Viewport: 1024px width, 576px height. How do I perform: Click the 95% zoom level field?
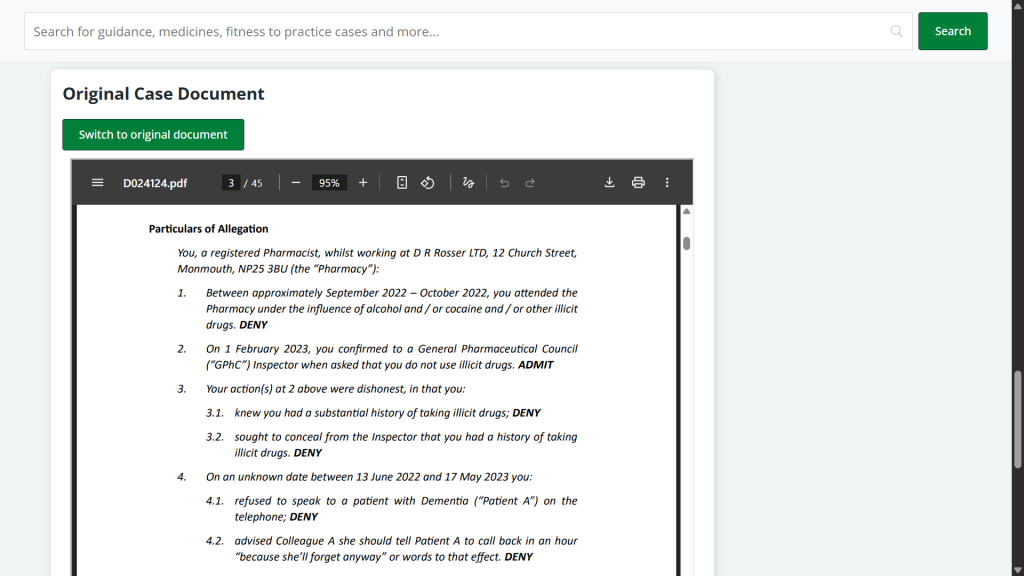click(329, 183)
